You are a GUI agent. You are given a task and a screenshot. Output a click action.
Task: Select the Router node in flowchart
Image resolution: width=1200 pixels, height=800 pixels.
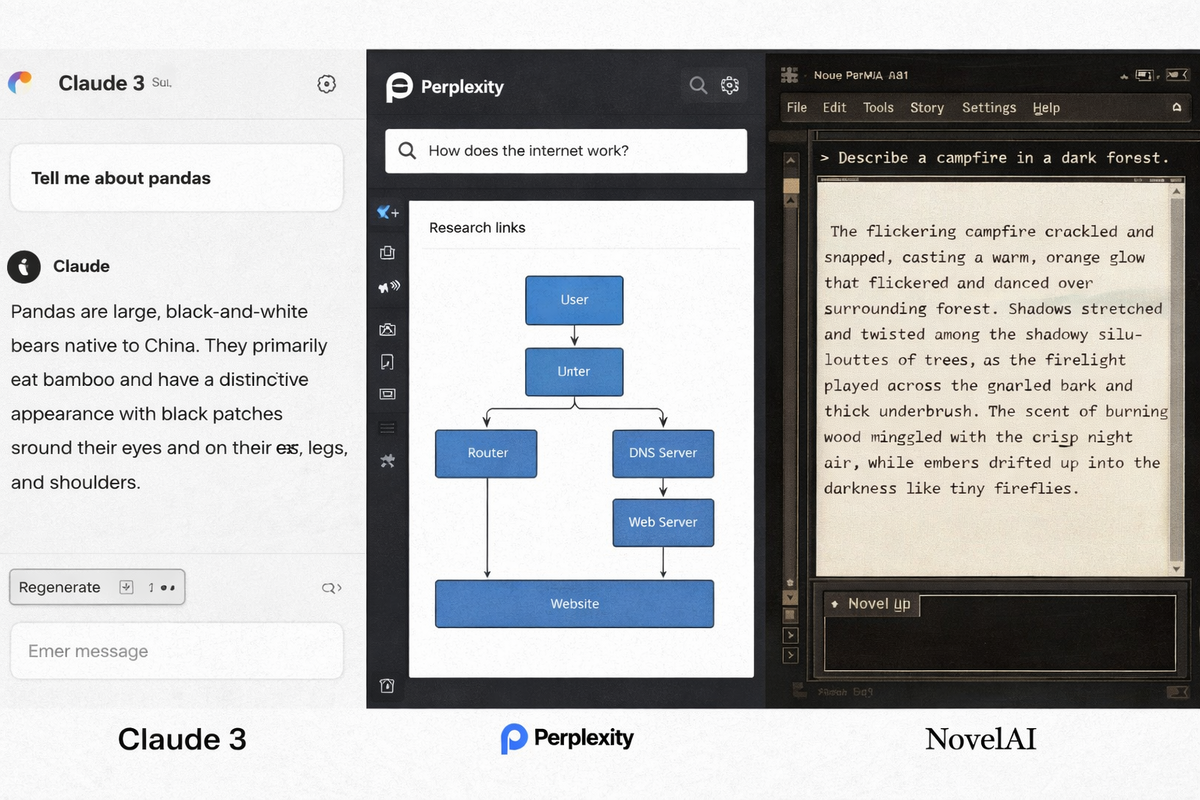click(487, 453)
